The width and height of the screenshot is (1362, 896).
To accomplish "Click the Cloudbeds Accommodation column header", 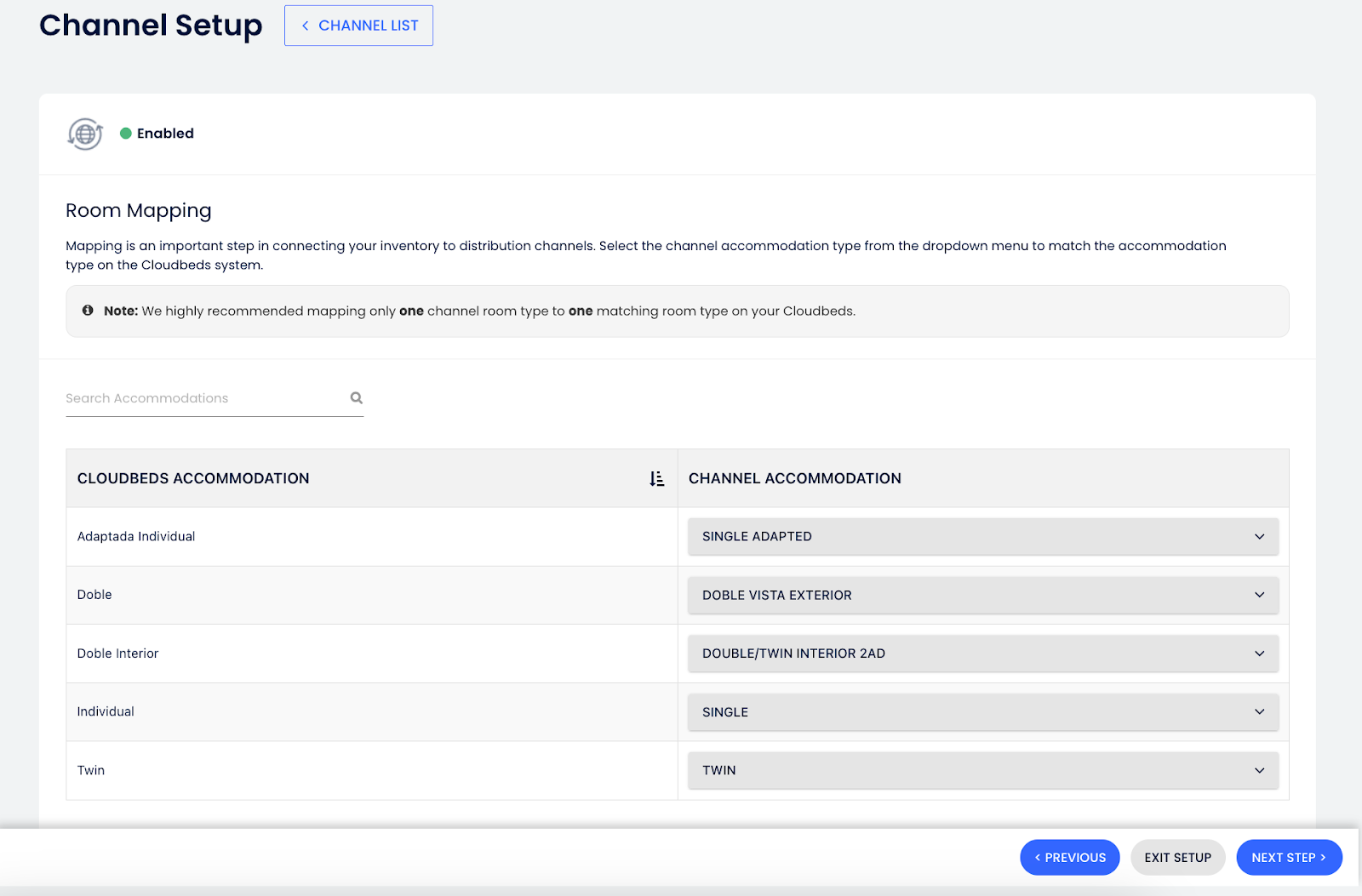I will [193, 479].
